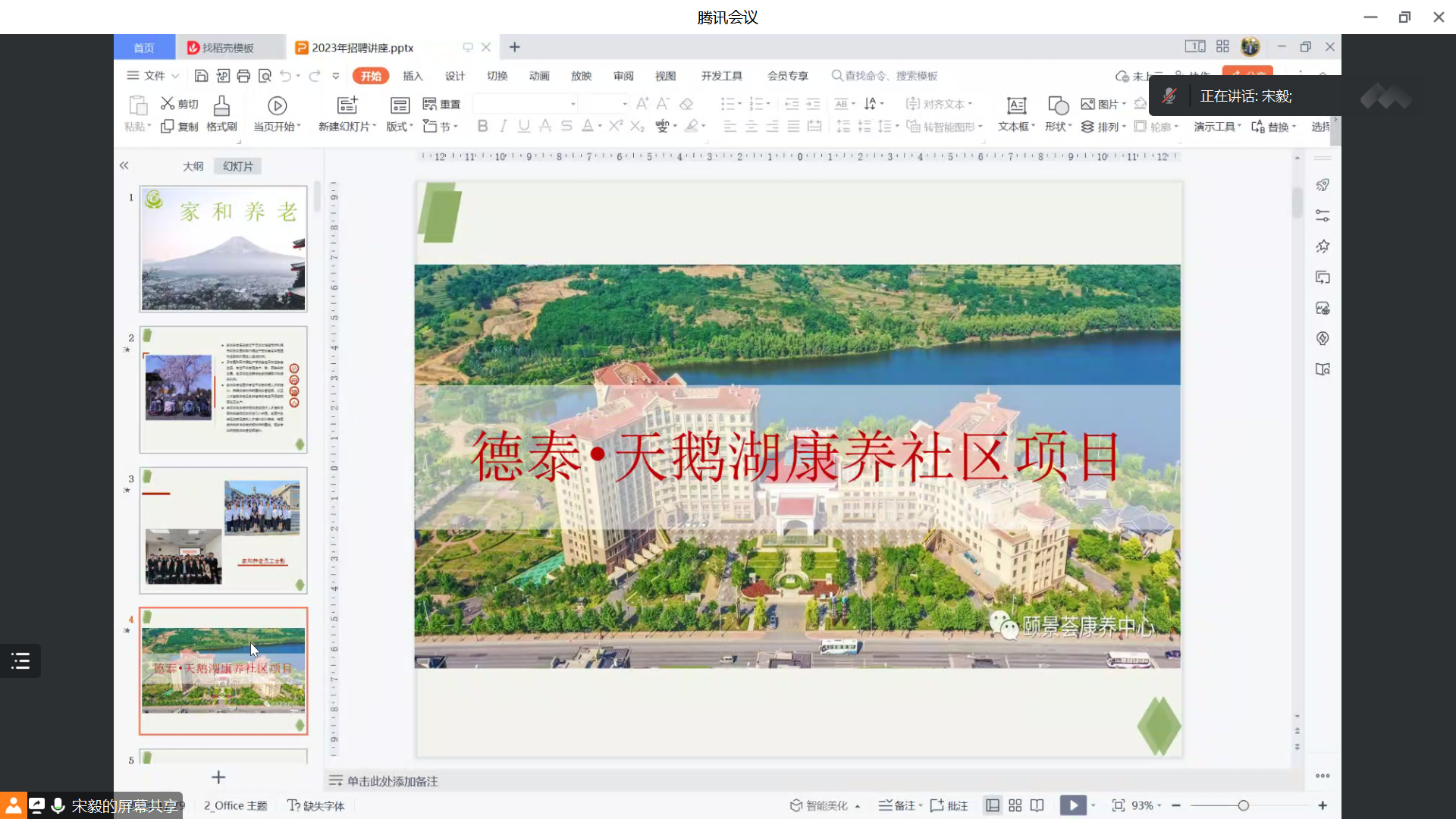Click slide 2 thumbnail

[x=223, y=390]
